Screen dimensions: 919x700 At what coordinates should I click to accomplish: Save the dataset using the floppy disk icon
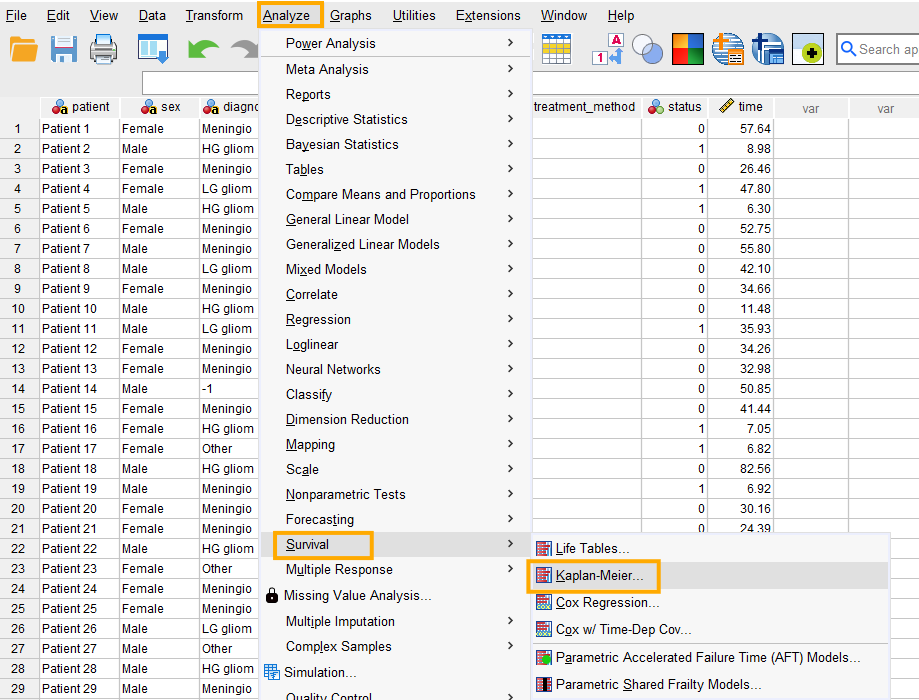64,49
